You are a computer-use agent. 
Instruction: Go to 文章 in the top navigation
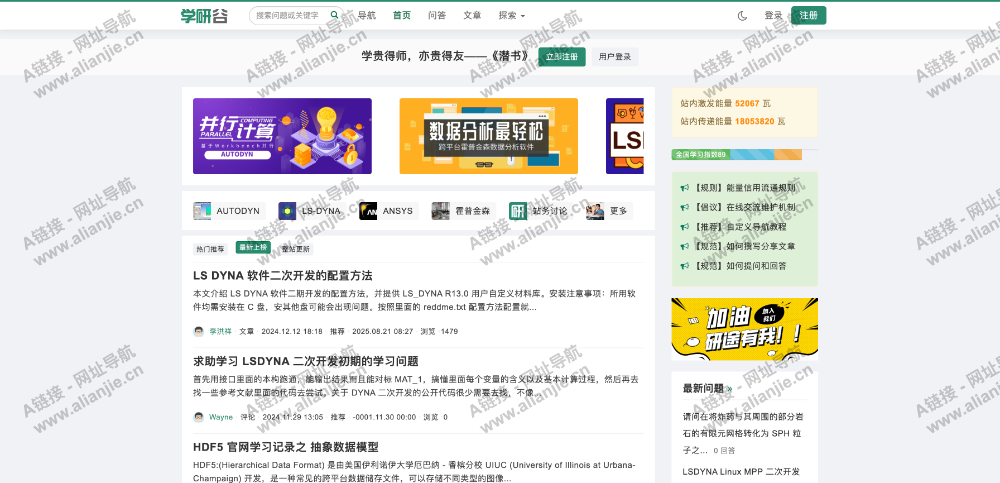pos(472,15)
